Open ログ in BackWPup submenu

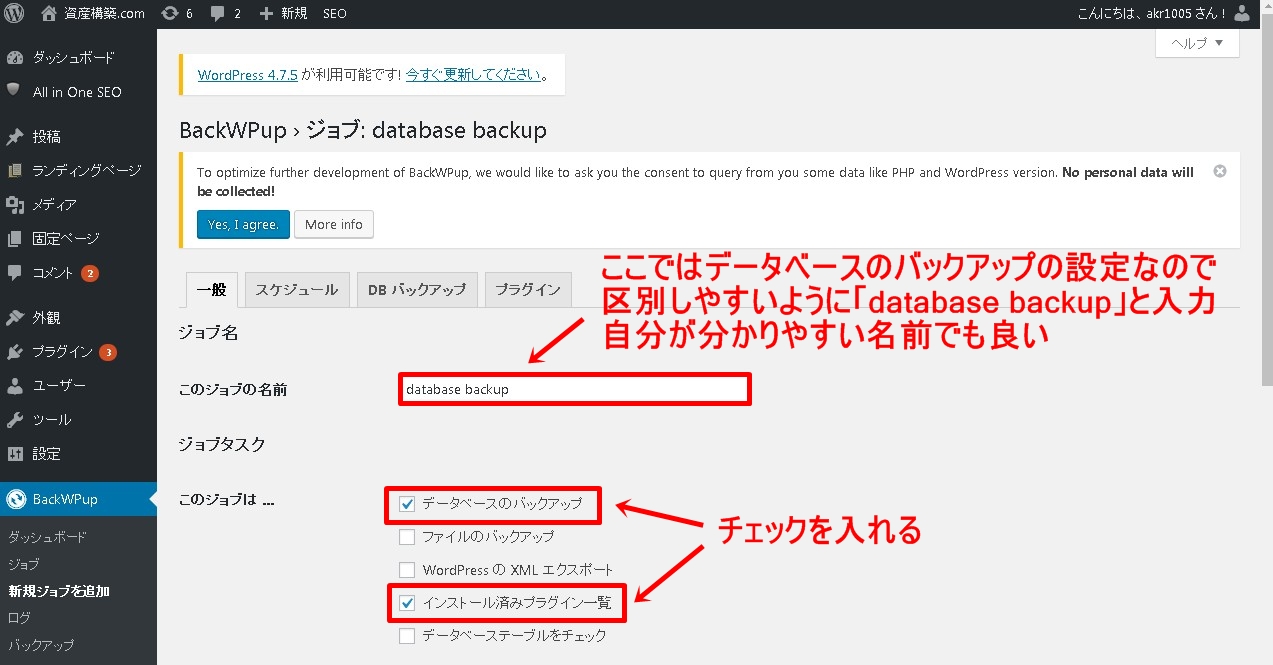click(x=19, y=618)
